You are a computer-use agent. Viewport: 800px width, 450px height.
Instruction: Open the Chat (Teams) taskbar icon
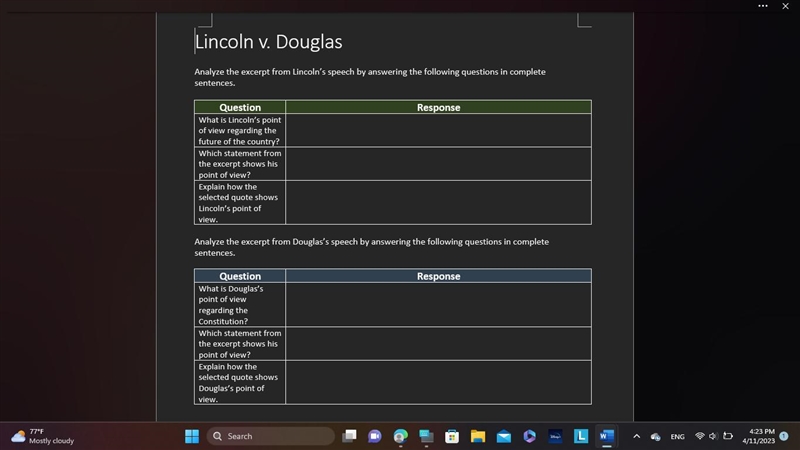click(374, 436)
